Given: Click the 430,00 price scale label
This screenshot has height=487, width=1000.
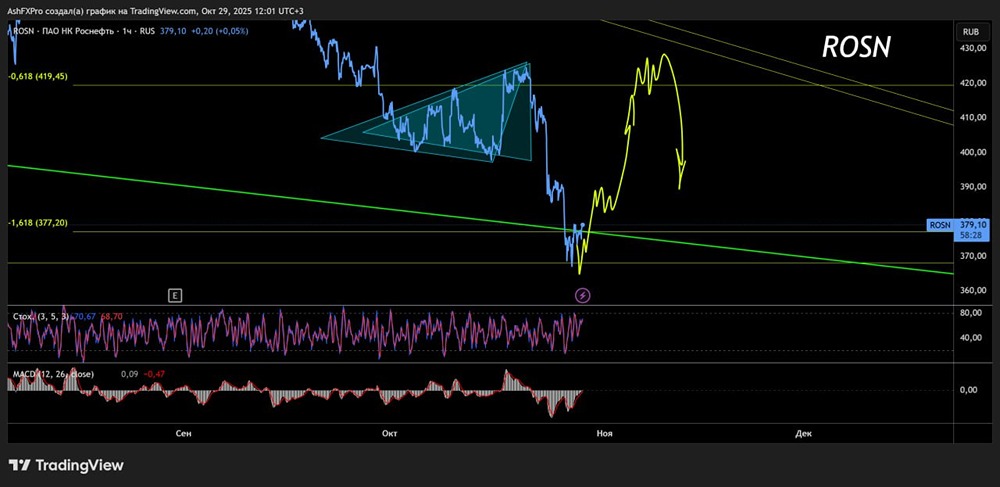Looking at the screenshot, I should (x=974, y=48).
